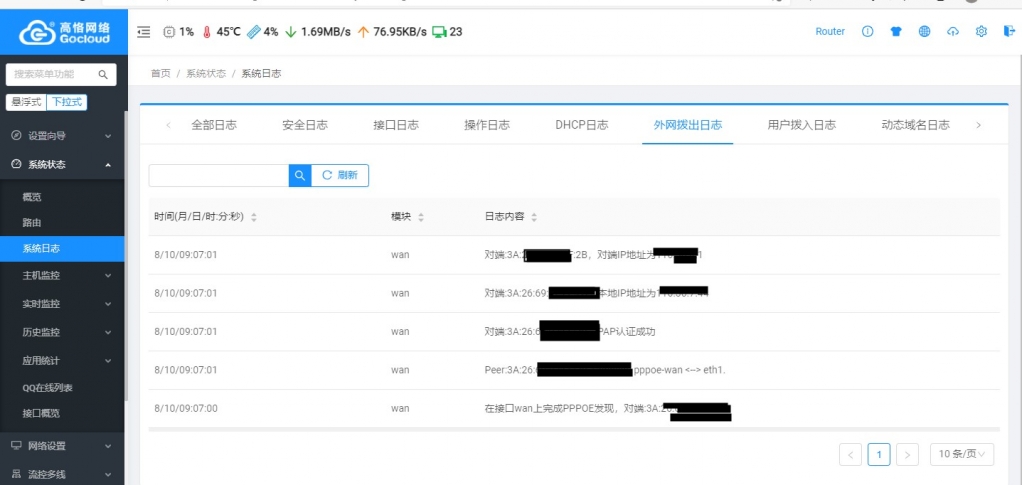Click the log search input field
1022x485 pixels.
point(219,175)
